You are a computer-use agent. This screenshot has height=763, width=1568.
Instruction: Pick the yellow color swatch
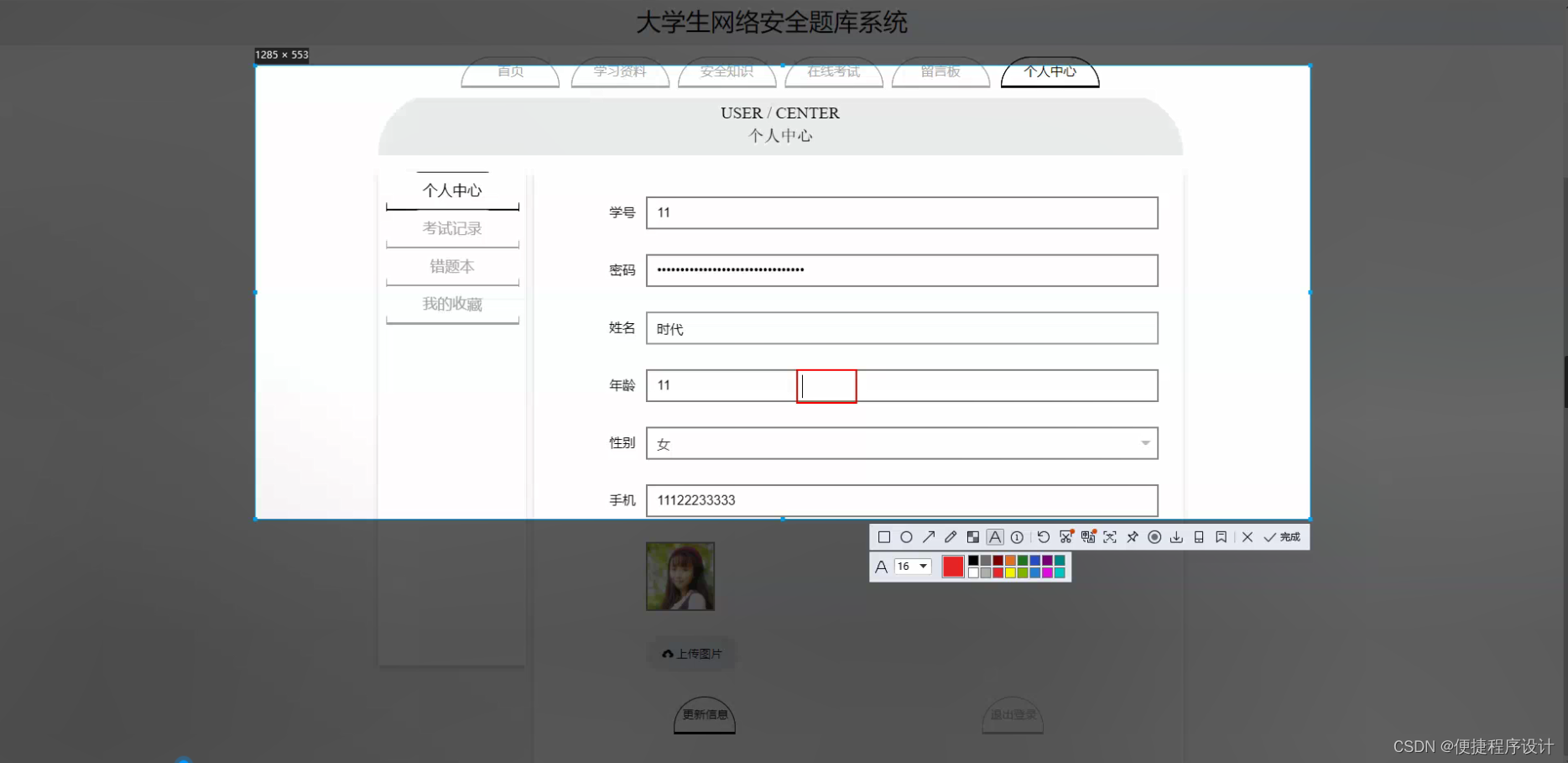tap(1010, 572)
